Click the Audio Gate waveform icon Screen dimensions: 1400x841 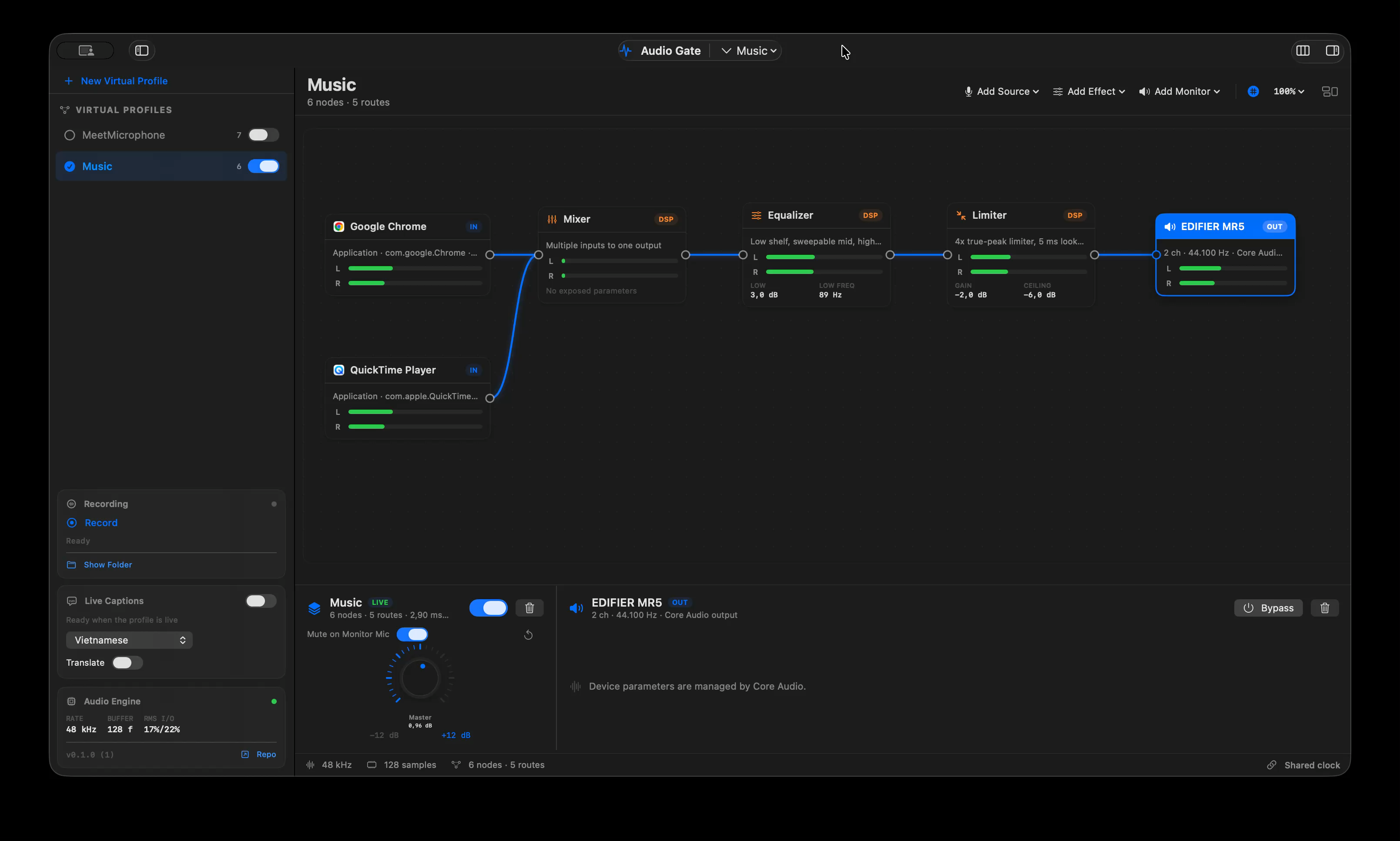pyautogui.click(x=626, y=50)
